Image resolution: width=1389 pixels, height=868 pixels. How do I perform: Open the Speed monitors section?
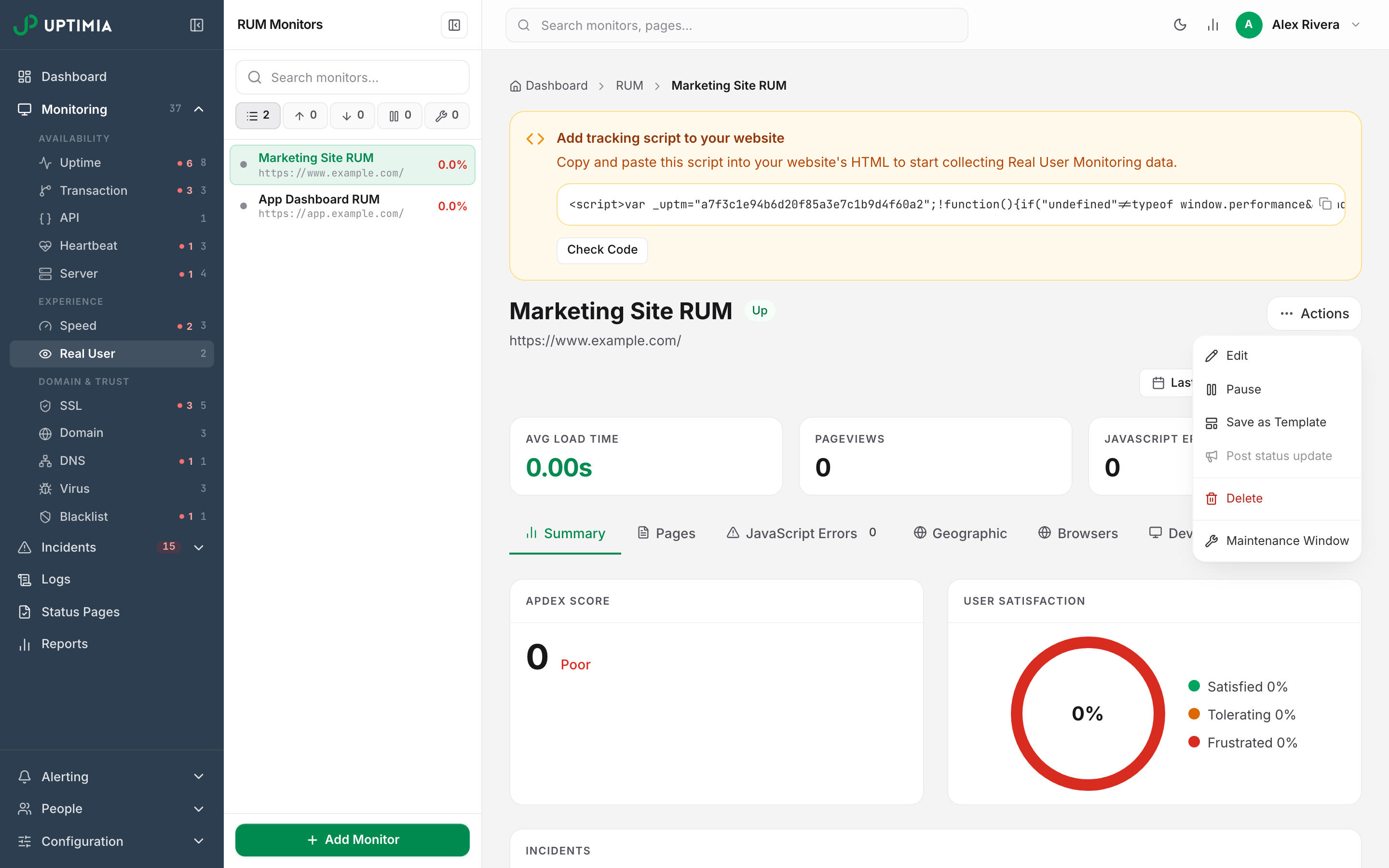point(112,326)
